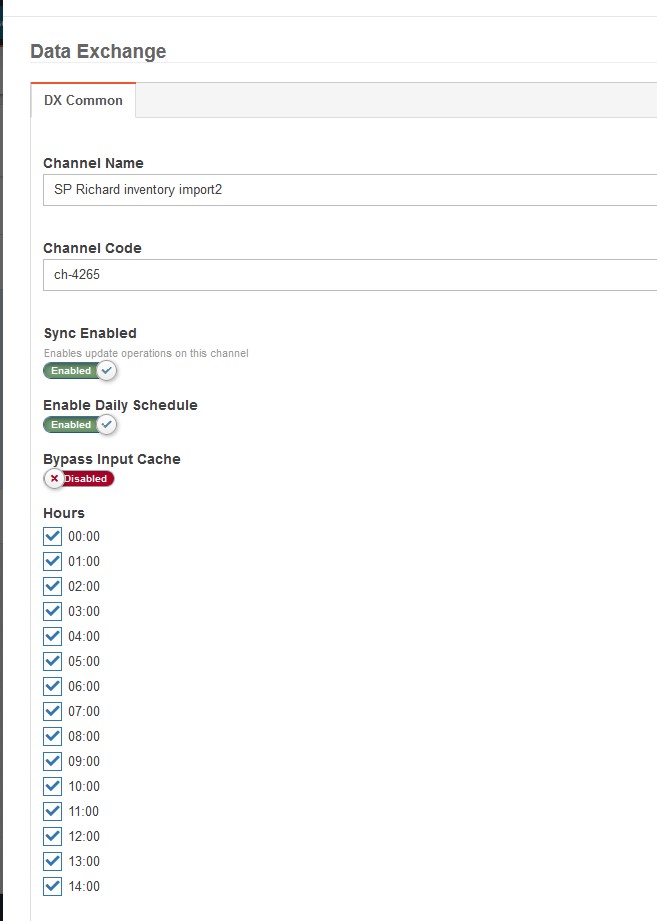Uncheck the 01:00 hour checkbox
Image resolution: width=657 pixels, height=921 pixels.
(x=52, y=562)
